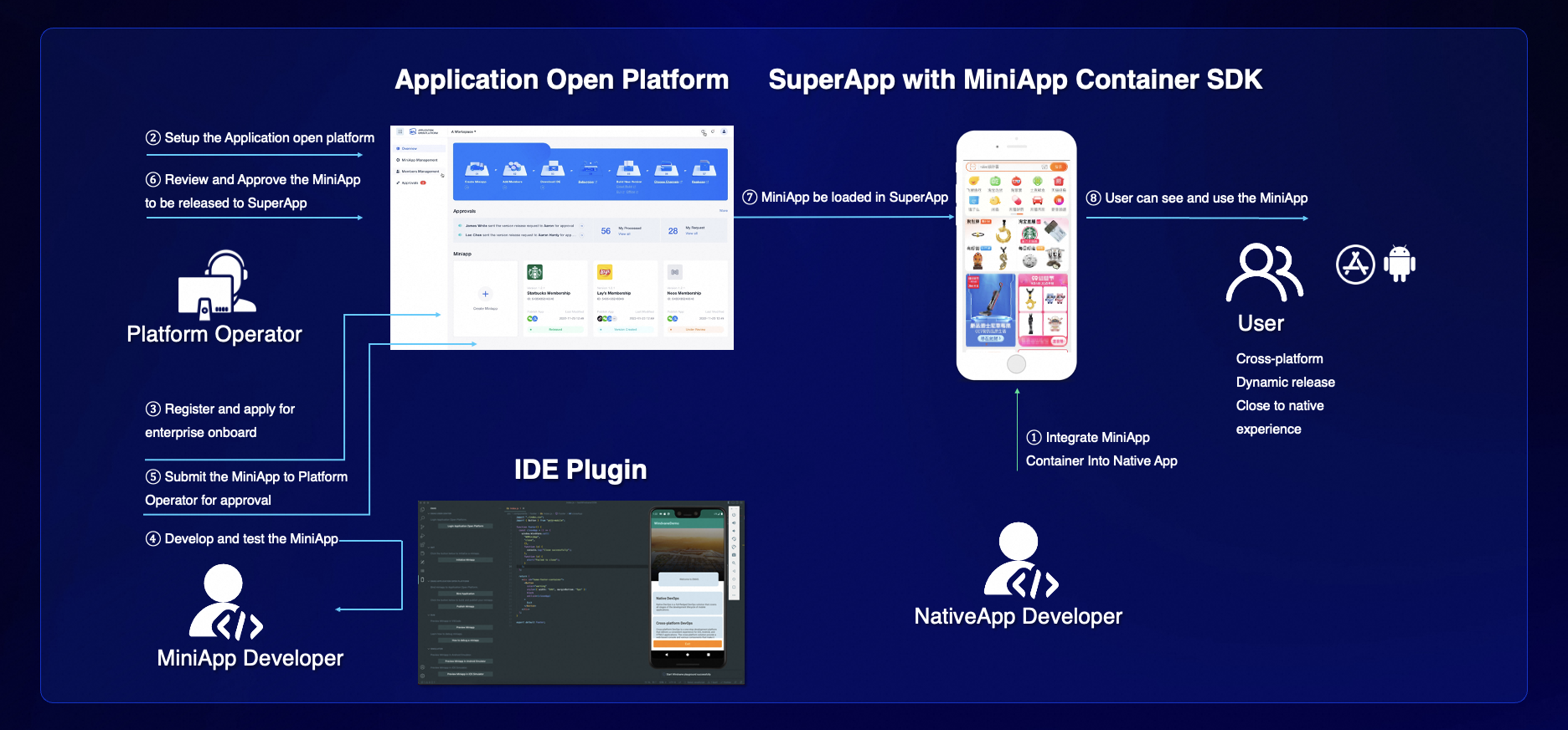Open the Release link in the banner
Image resolution: width=1568 pixels, height=730 pixels.
700,182
